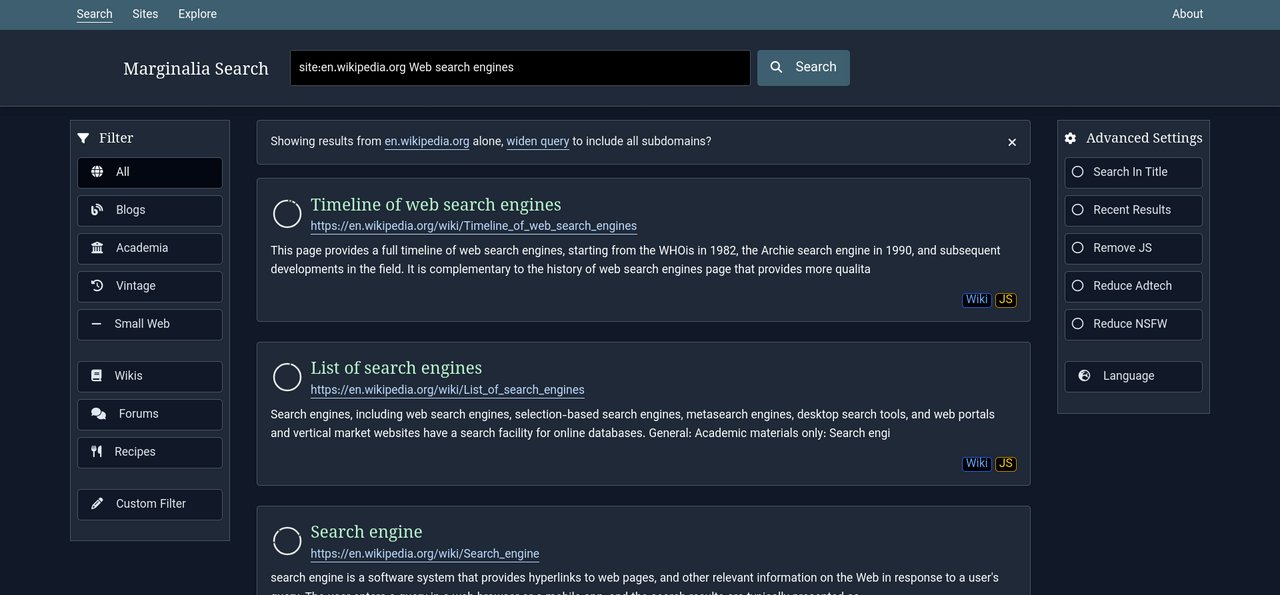1280x595 pixels.
Task: Click the Vintage history clock icon
Action: click(97, 286)
